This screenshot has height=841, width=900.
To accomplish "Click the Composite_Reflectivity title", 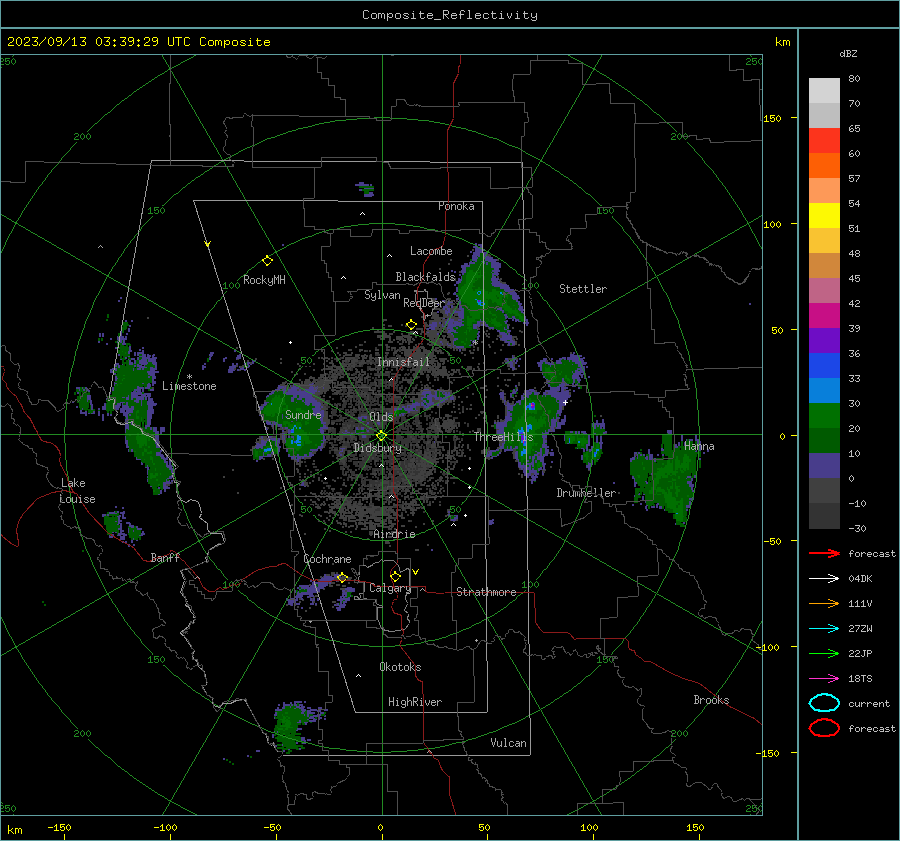I will [450, 15].
